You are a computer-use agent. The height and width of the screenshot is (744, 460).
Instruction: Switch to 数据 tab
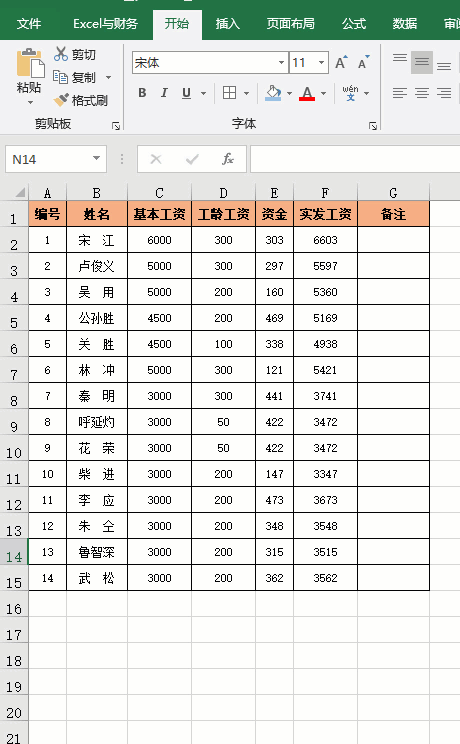tap(404, 24)
